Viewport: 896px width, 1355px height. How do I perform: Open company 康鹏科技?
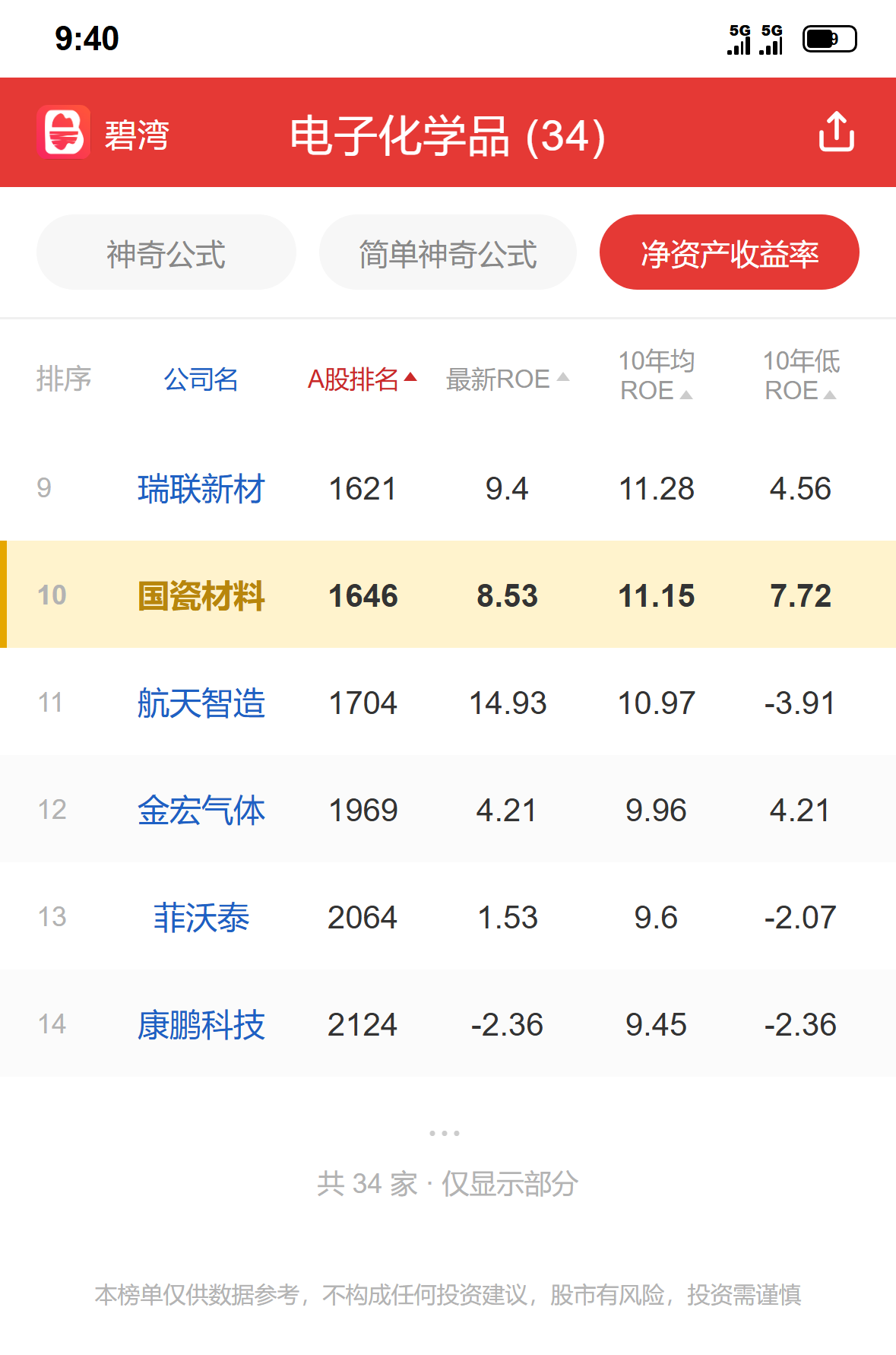coord(201,1024)
